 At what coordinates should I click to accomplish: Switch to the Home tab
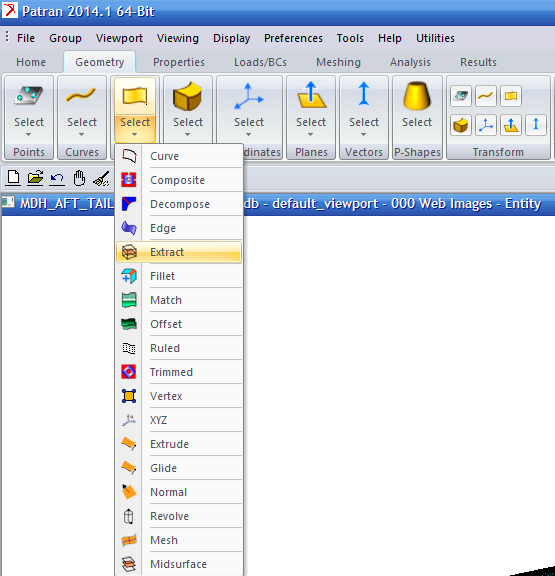click(31, 62)
